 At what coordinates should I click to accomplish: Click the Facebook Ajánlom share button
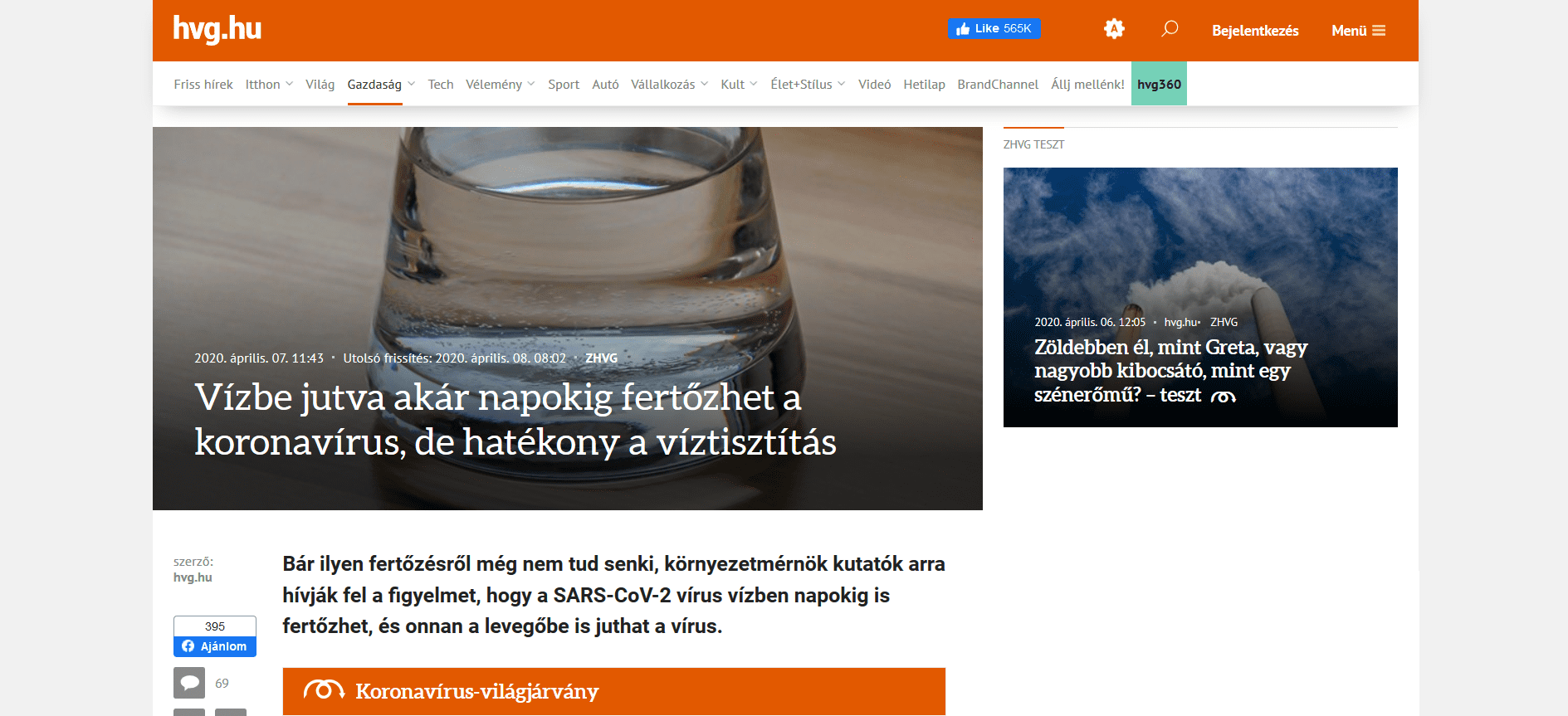click(x=215, y=646)
